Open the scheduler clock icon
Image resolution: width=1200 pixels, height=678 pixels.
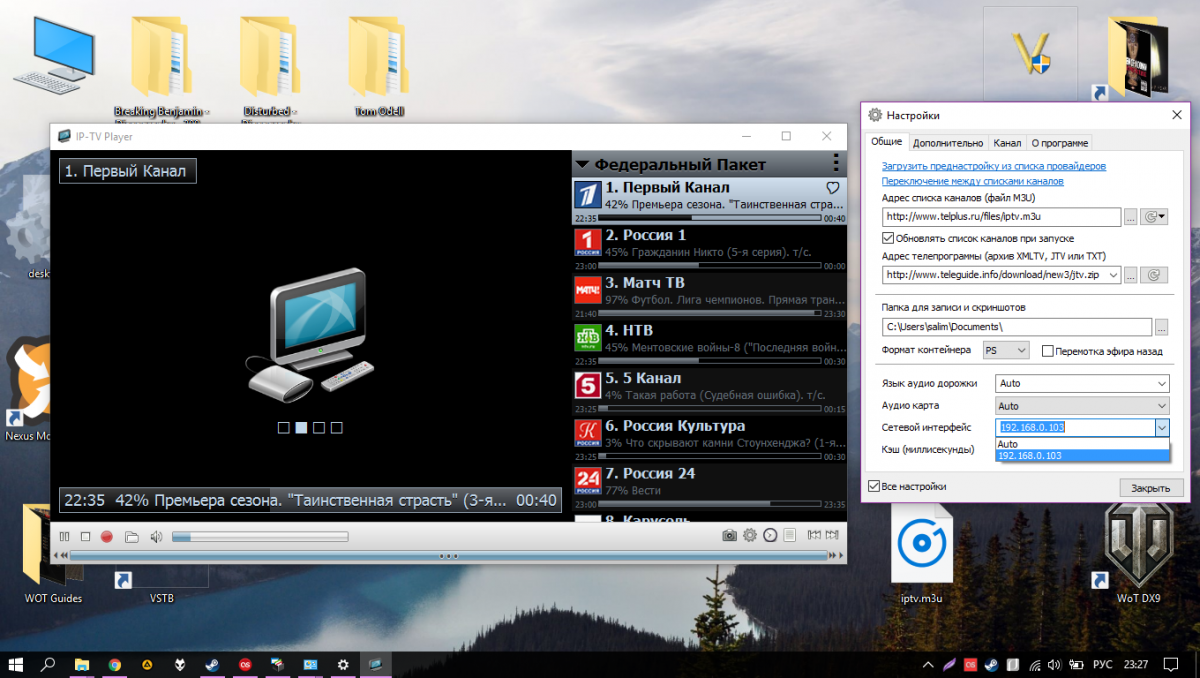click(770, 536)
